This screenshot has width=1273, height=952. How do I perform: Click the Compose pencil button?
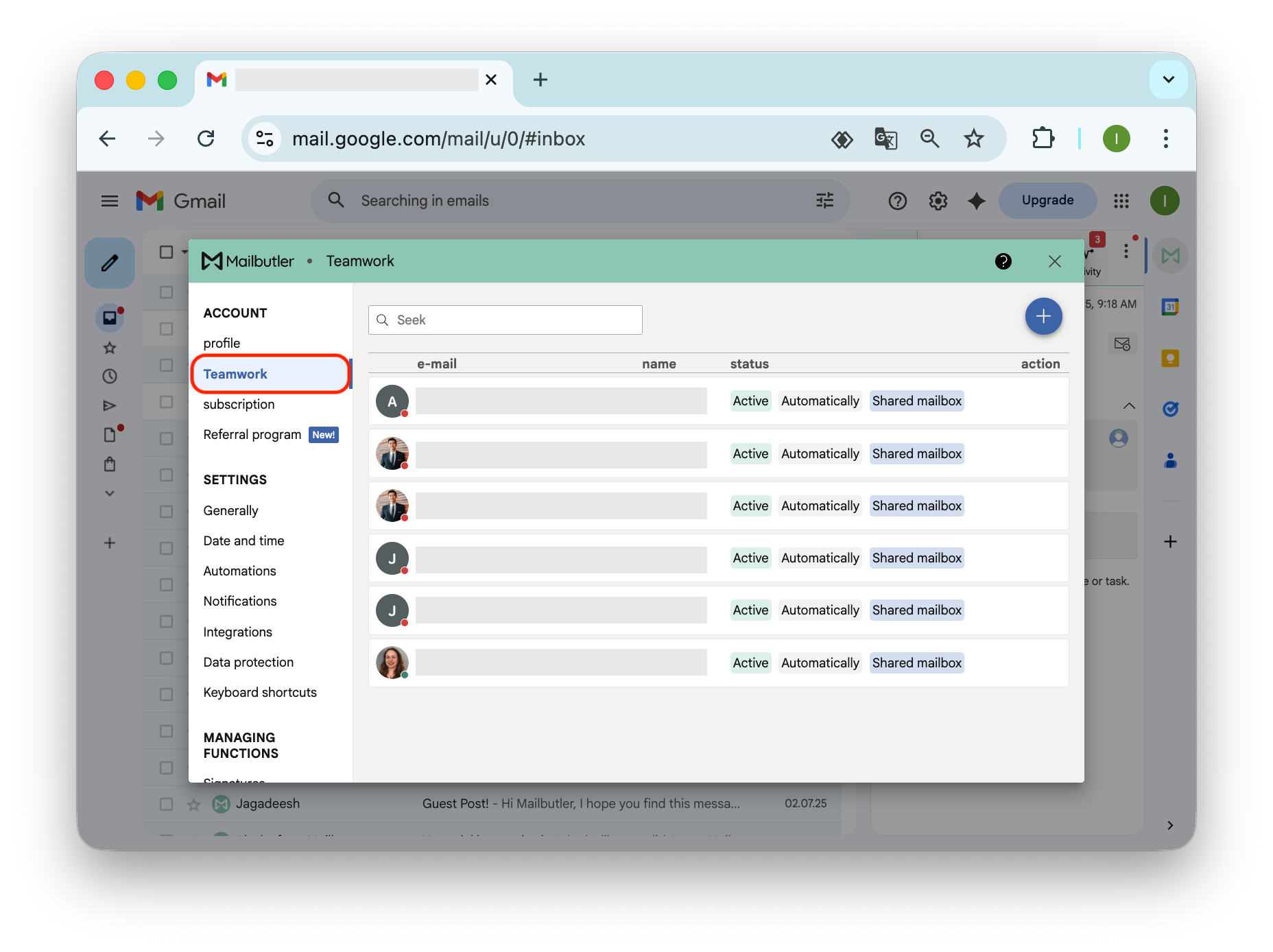(x=110, y=263)
